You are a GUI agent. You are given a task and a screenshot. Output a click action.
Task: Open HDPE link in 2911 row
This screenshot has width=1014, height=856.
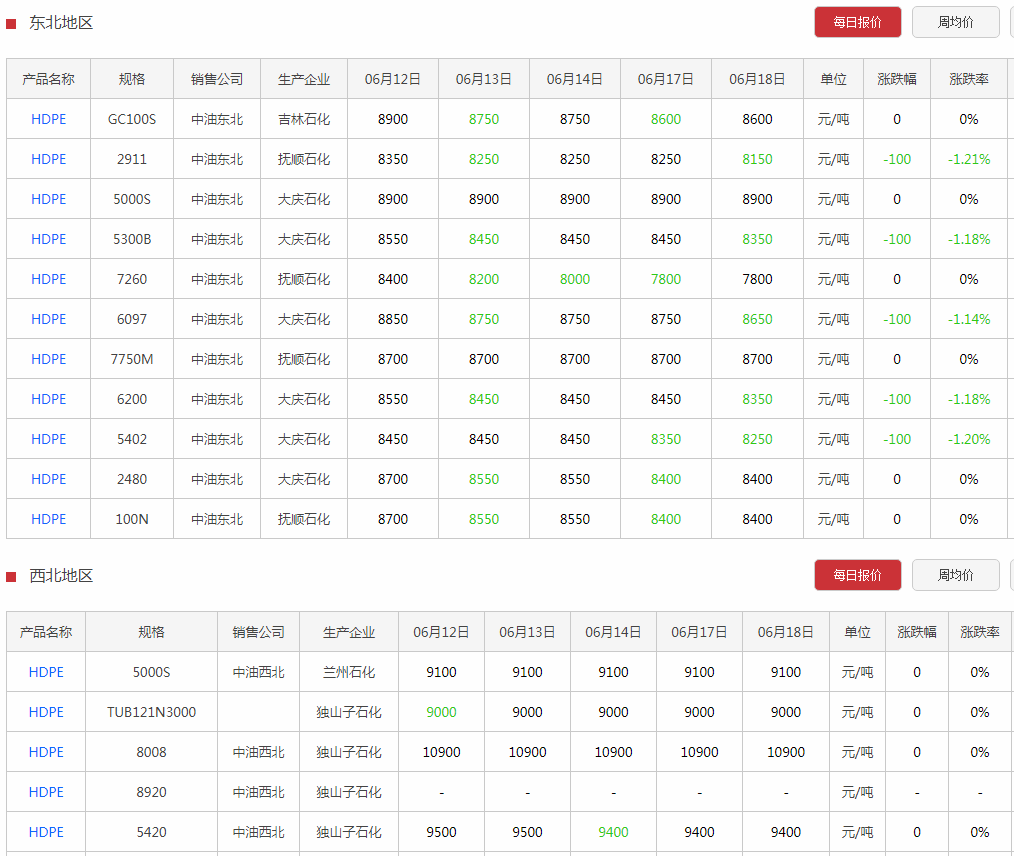[x=49, y=159]
